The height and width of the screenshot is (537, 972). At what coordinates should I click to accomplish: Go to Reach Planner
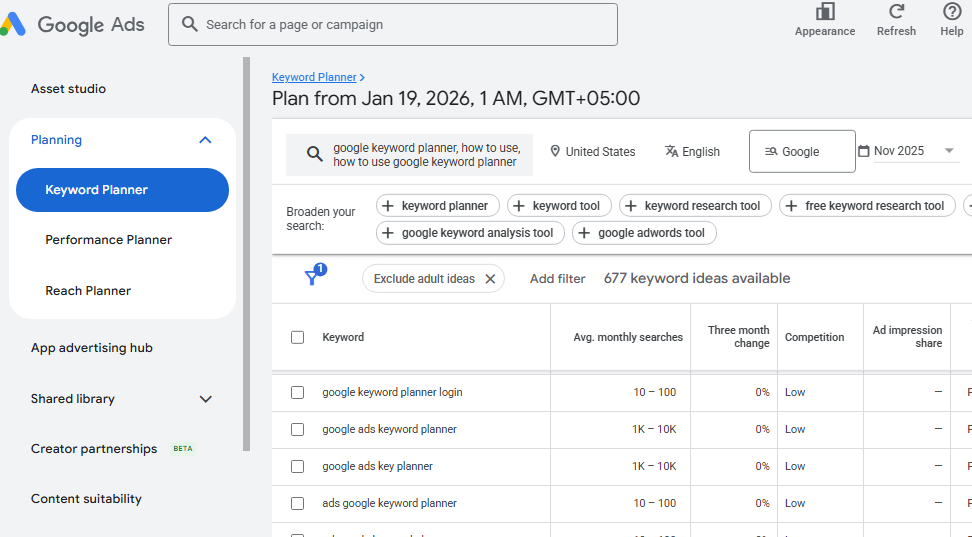(x=88, y=291)
